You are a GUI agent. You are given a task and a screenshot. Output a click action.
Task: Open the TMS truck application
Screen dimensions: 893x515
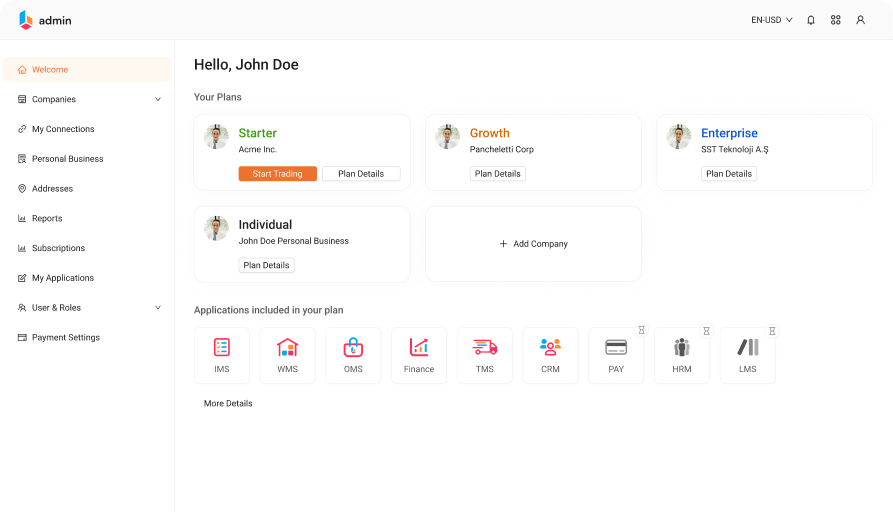click(485, 355)
